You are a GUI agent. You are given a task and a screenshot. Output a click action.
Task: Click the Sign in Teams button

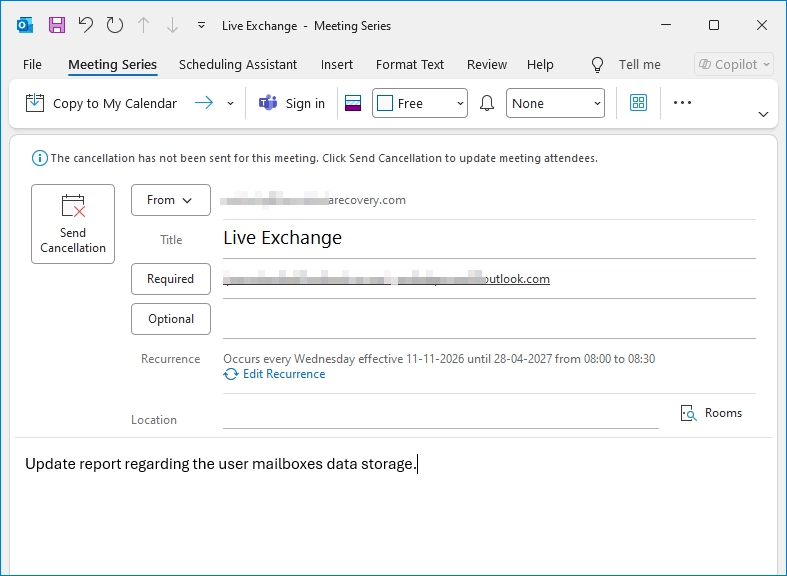305,103
